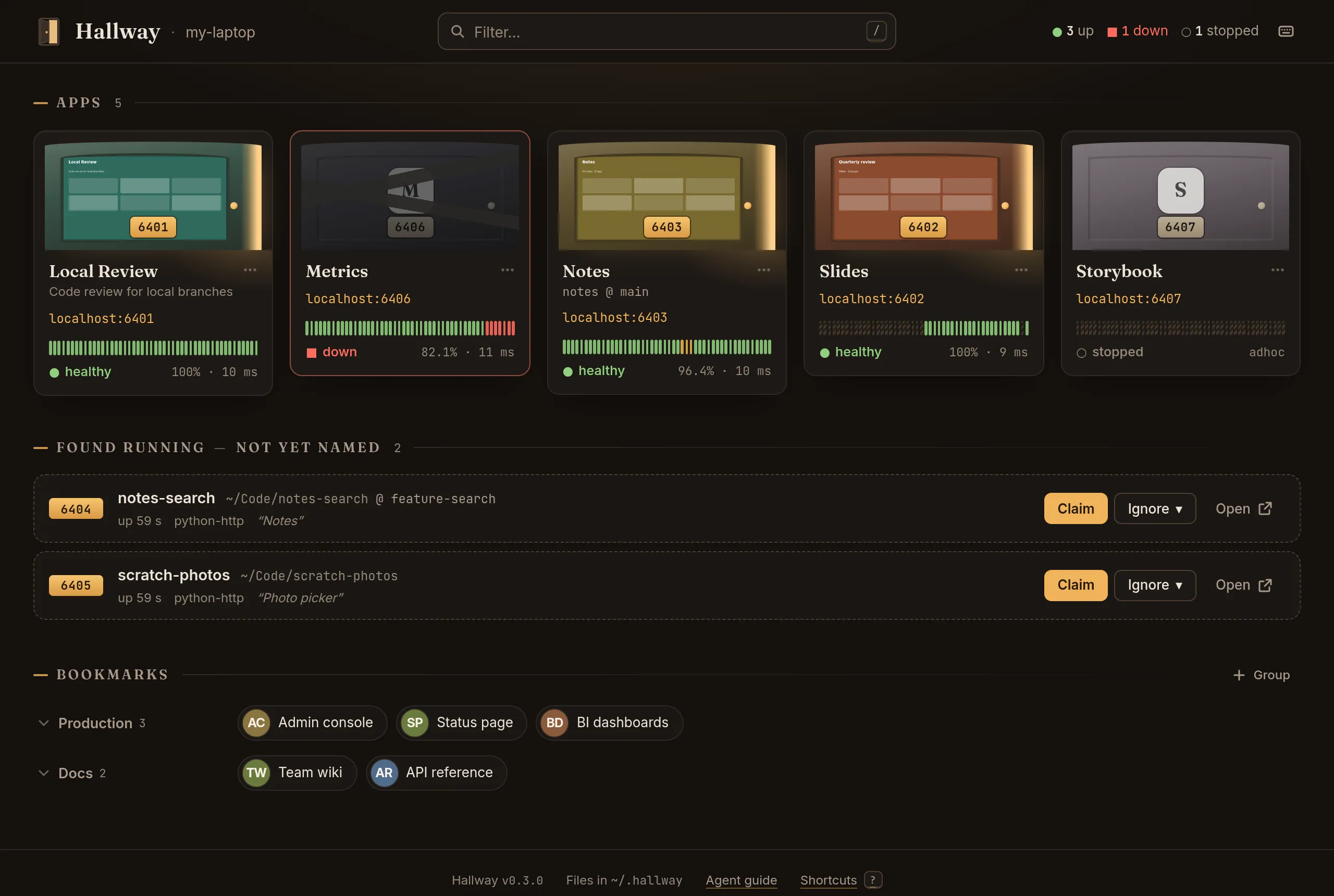Open the Shortcuts link in footer
1334x896 pixels.
[x=827, y=880]
